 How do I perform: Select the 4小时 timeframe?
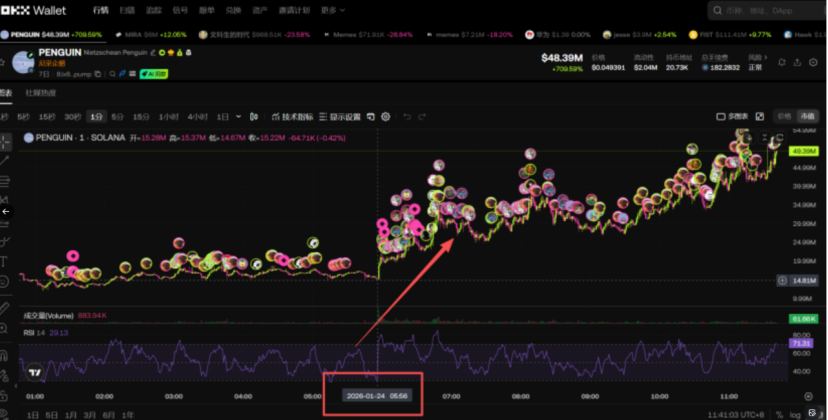point(197,117)
